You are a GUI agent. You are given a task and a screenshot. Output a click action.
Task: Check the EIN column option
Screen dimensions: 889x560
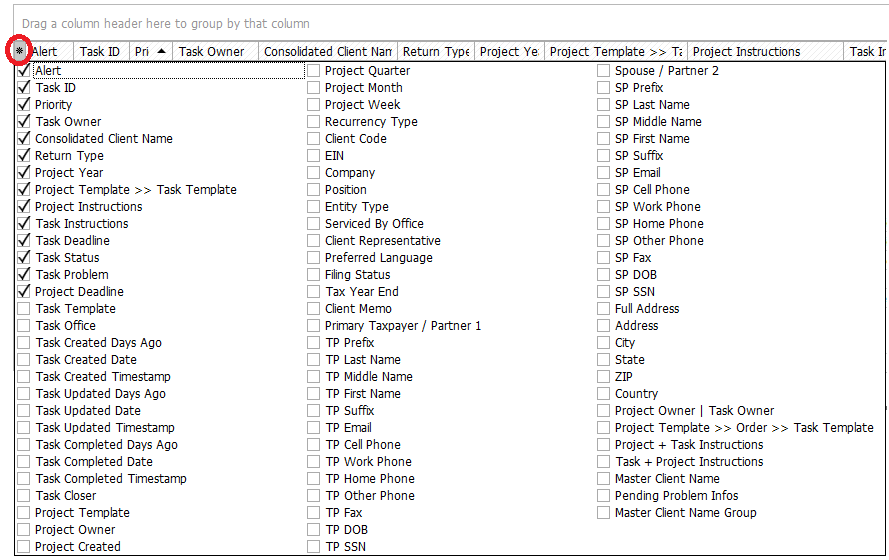[x=314, y=156]
